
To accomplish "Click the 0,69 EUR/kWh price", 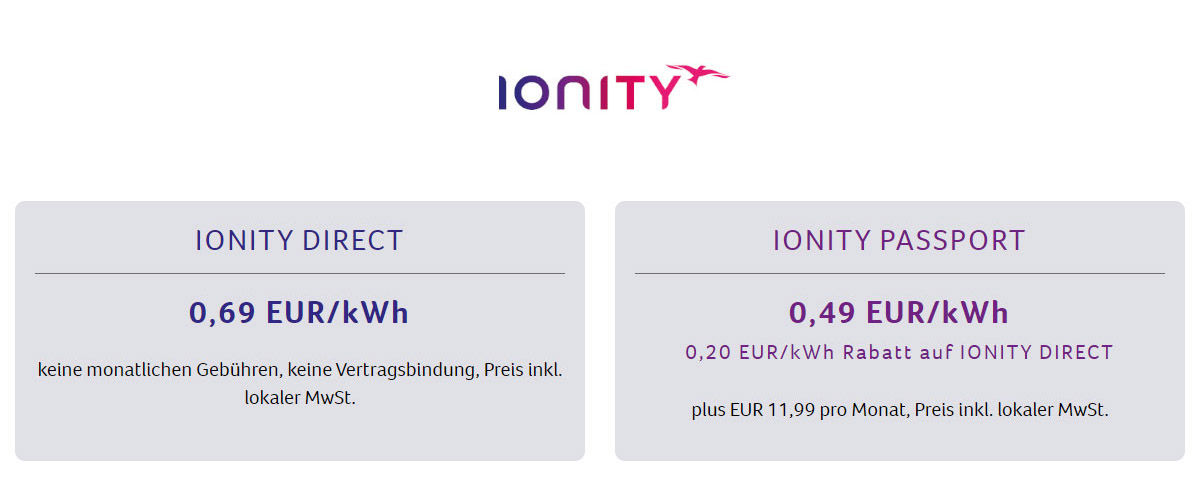I will click(299, 313).
